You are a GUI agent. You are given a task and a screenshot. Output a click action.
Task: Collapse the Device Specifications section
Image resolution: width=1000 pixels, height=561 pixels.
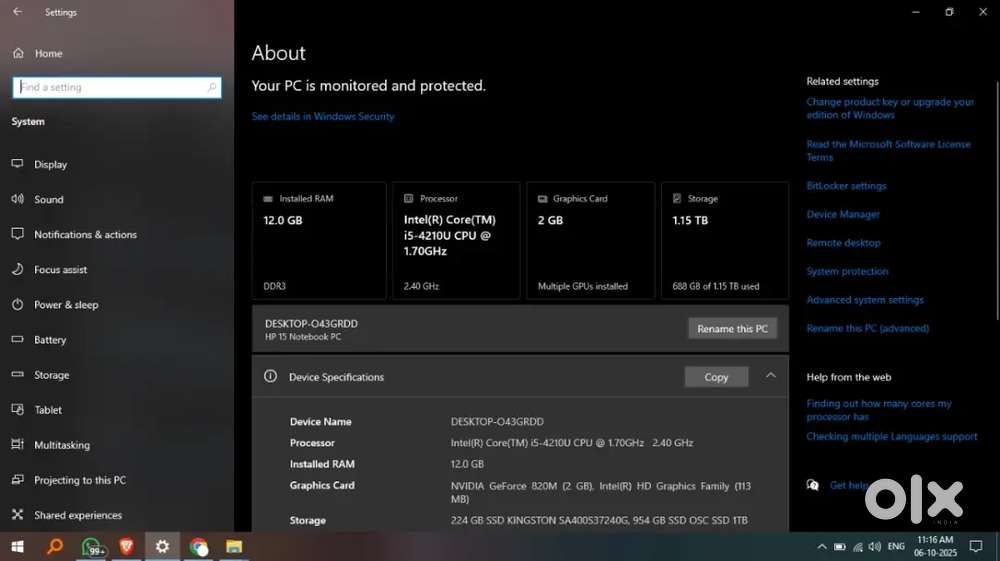(x=770, y=376)
